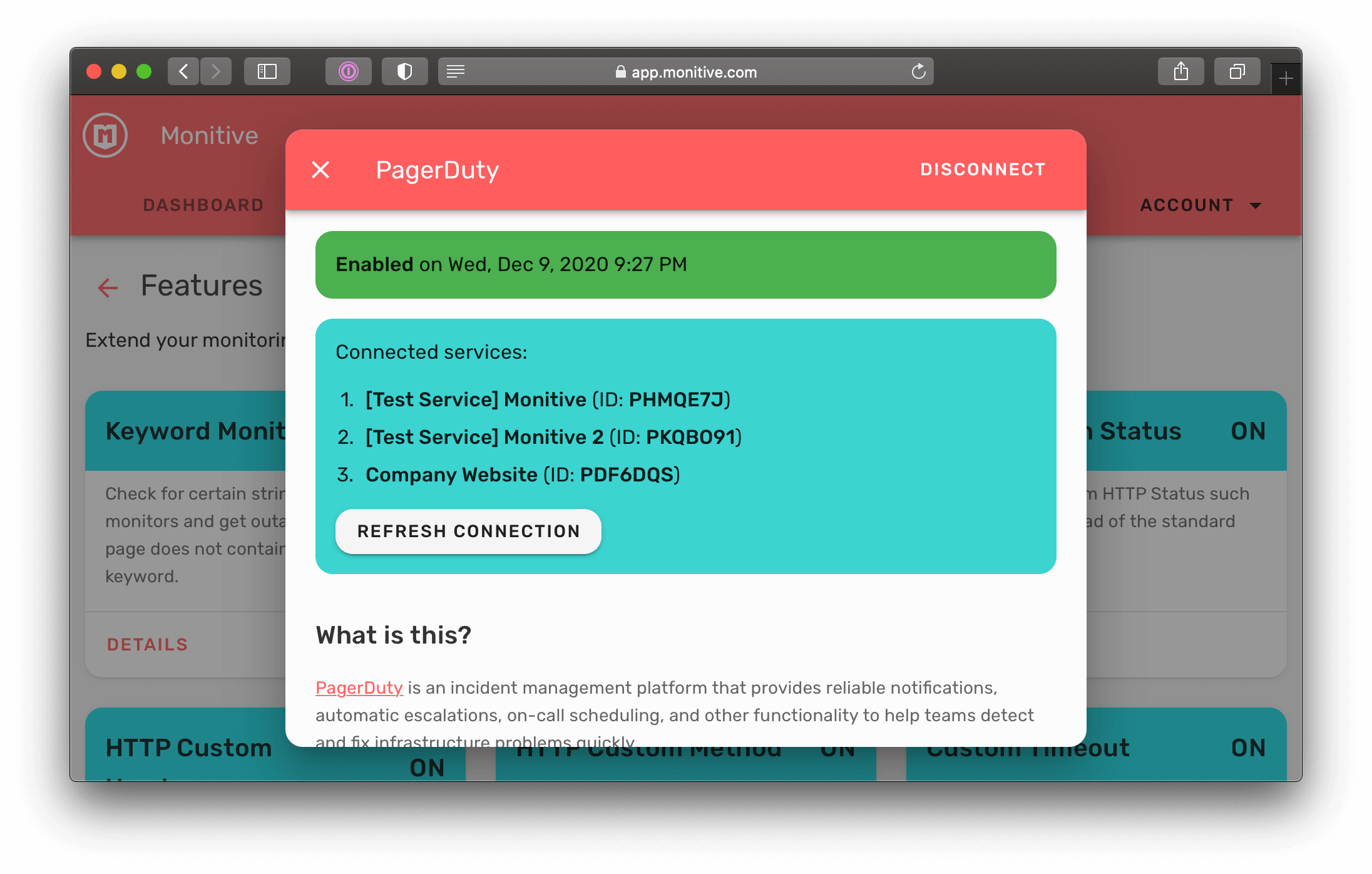Click the macOS green fullscreen button
The width and height of the screenshot is (1372, 874).
point(144,71)
